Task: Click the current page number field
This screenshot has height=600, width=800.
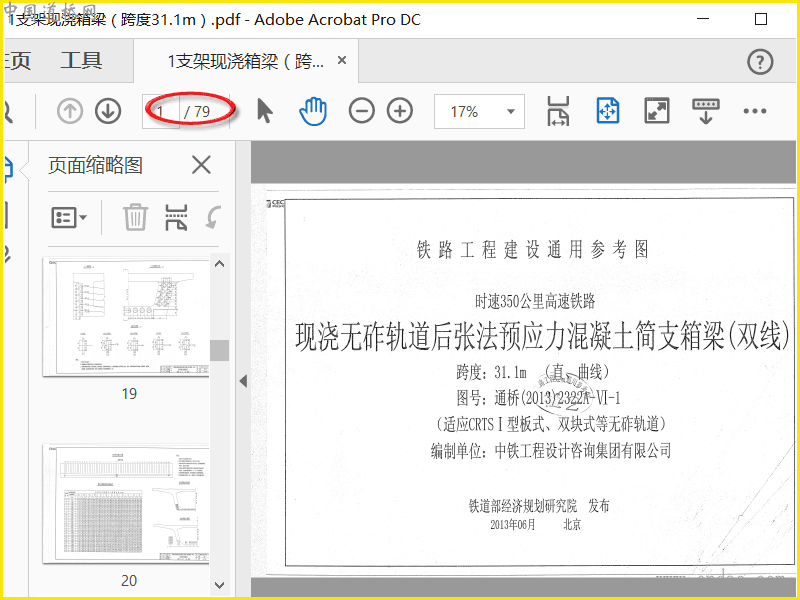Action: (161, 111)
